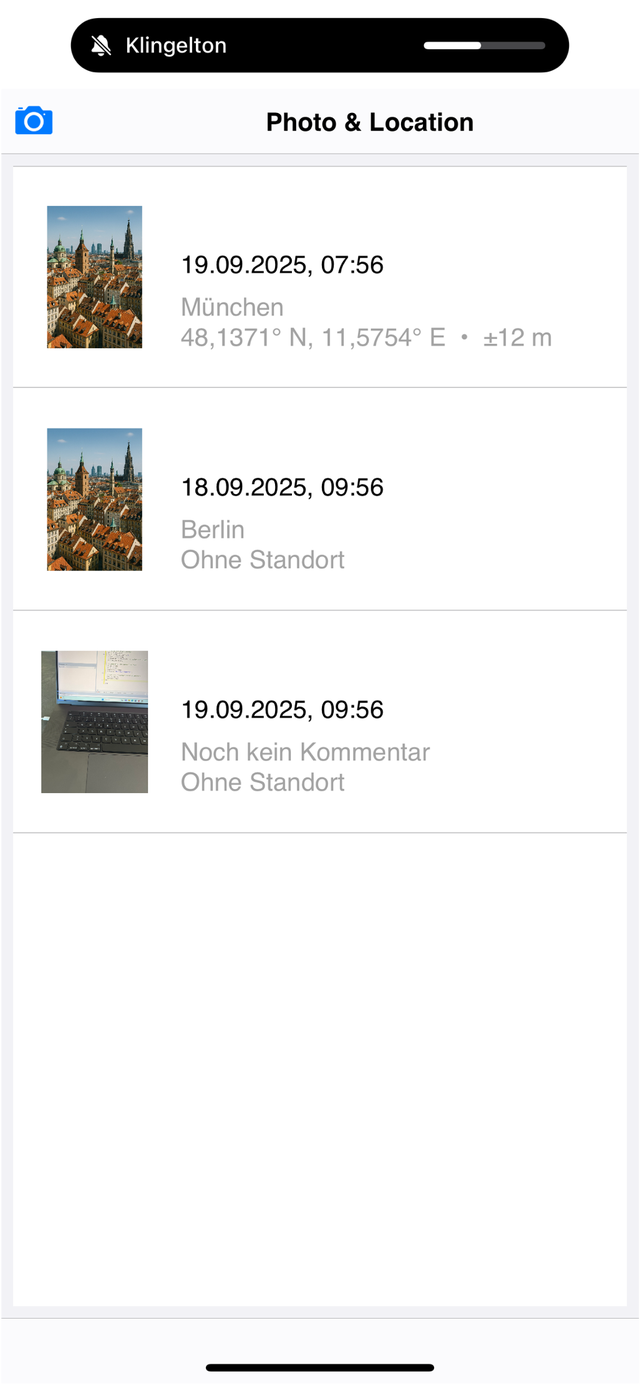Tap the blue camera icon to take a photo
This screenshot has width=640, height=1384.
point(33,119)
